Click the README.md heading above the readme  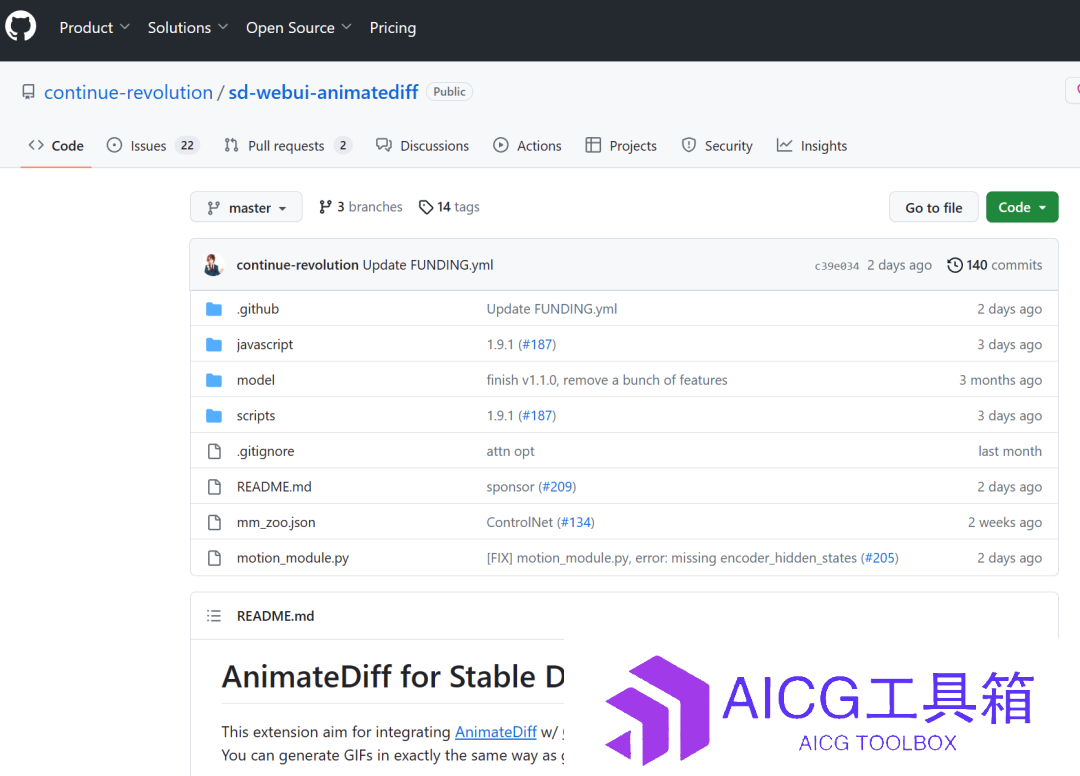(276, 616)
